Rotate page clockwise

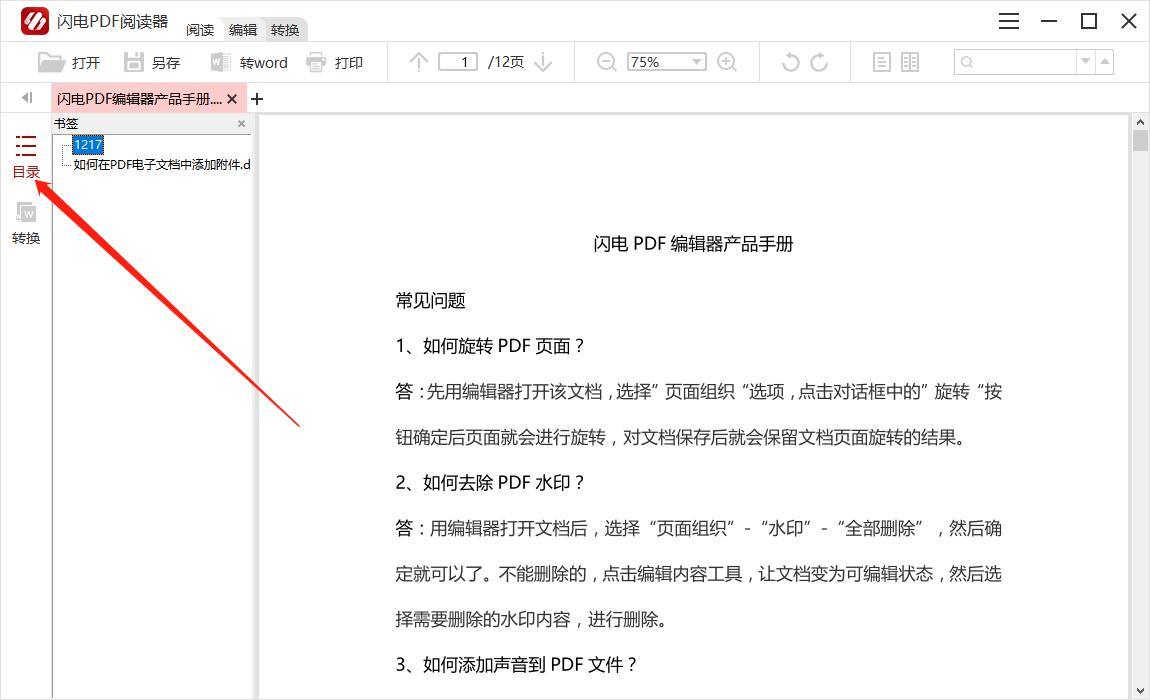pyautogui.click(x=819, y=62)
